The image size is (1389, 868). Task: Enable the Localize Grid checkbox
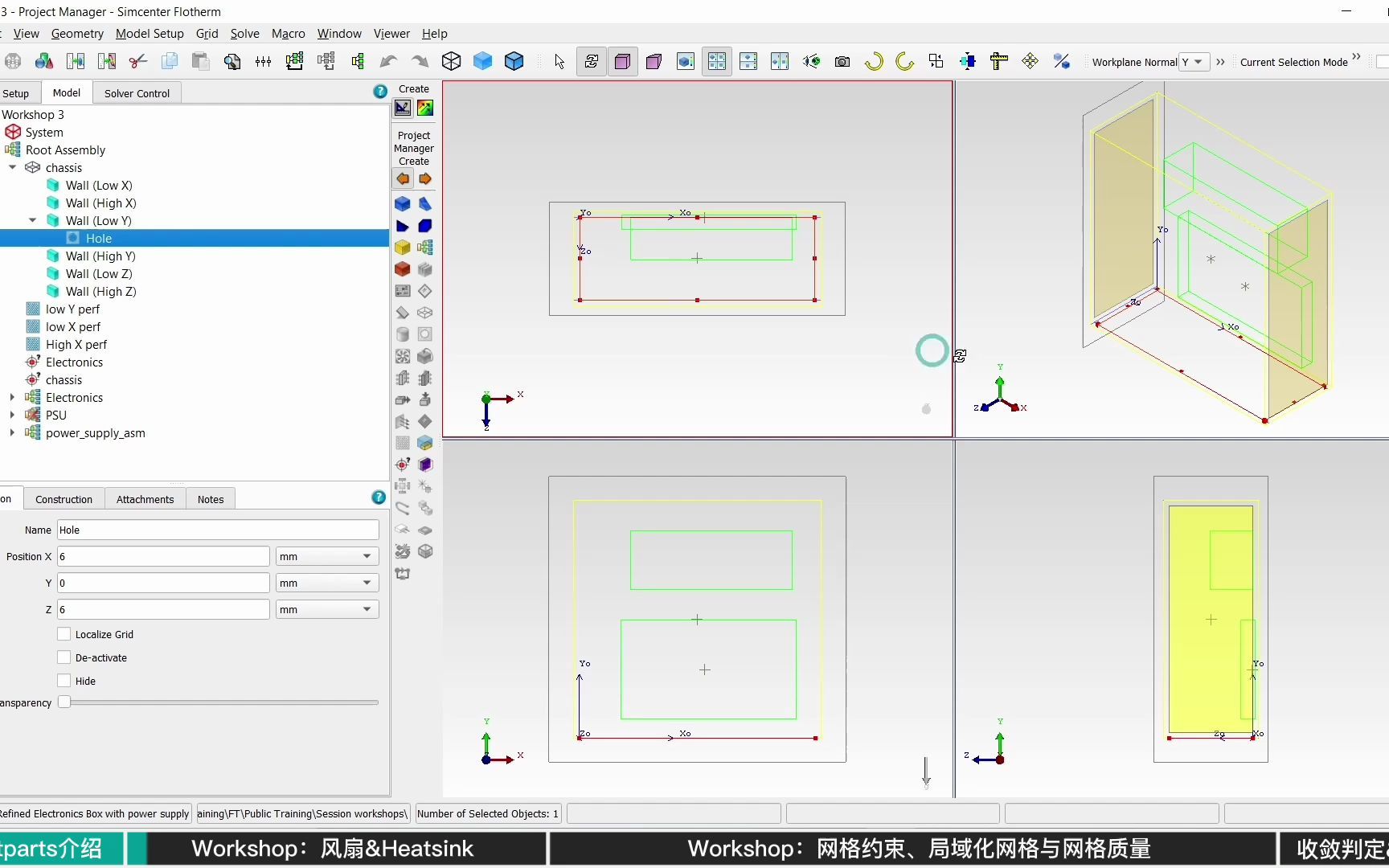tap(65, 634)
